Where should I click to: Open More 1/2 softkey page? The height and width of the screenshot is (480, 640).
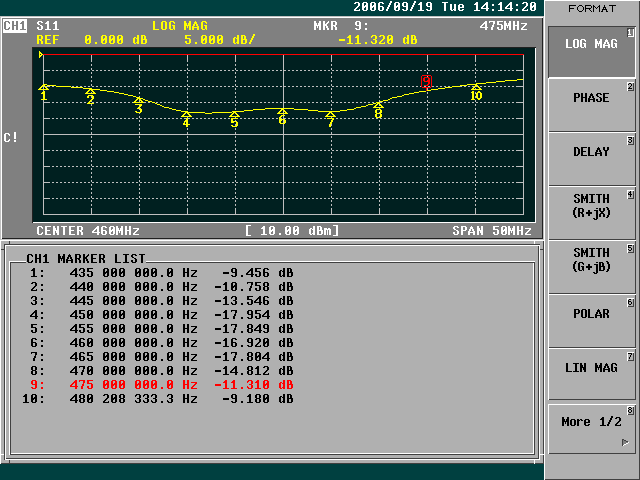[x=591, y=422]
